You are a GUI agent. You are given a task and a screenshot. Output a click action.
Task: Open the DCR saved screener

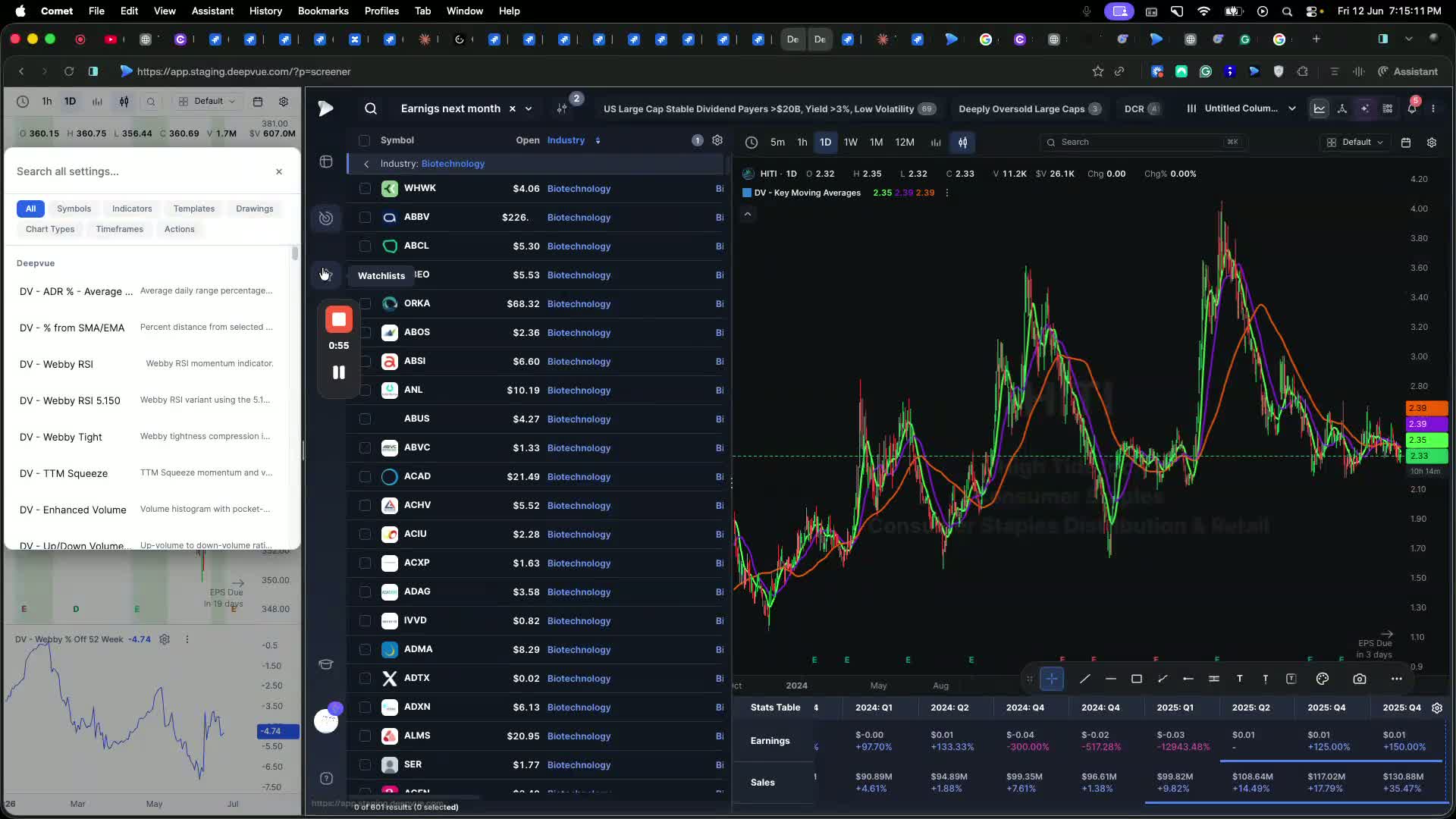pyautogui.click(x=1141, y=108)
